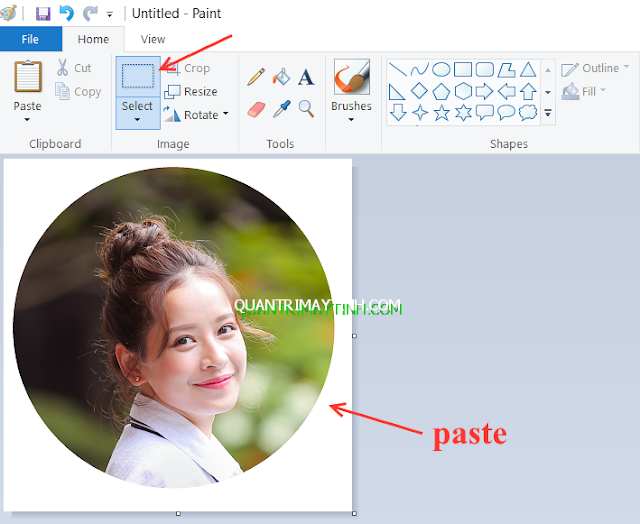Expand the Brushes dropdown
The width and height of the screenshot is (640, 524).
click(351, 119)
